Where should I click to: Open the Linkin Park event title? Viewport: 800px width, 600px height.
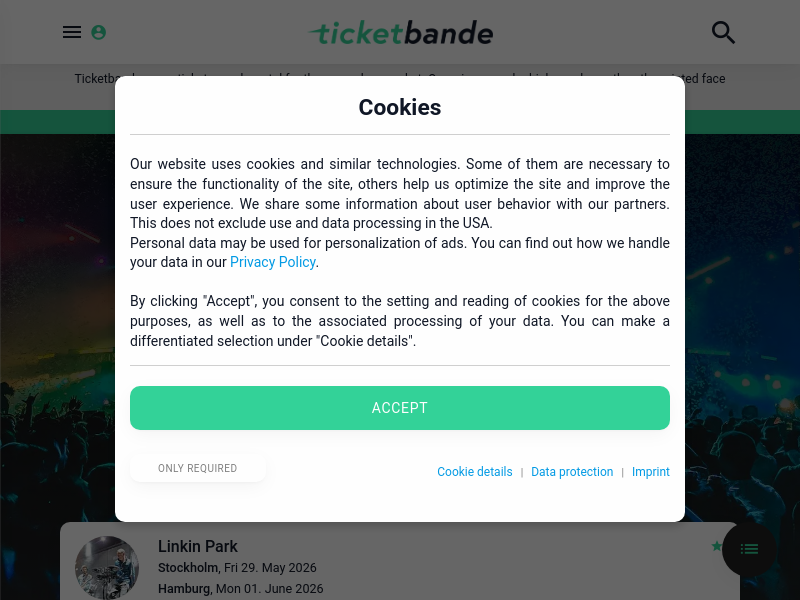click(x=197, y=546)
